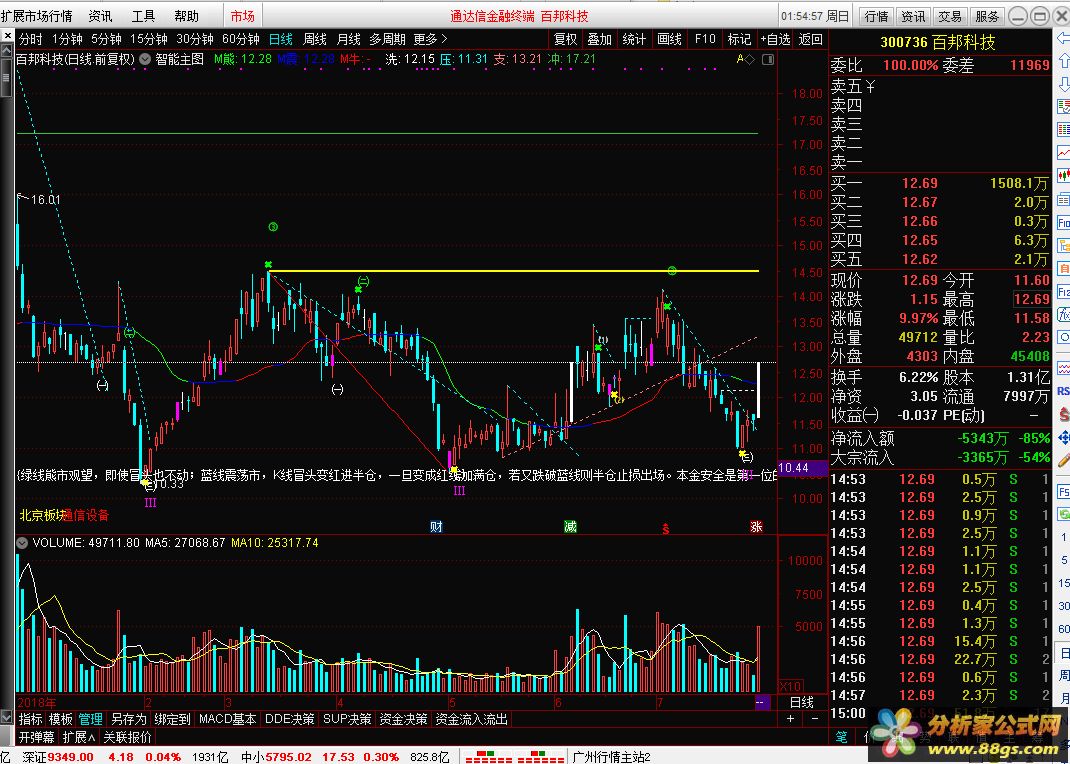The height and width of the screenshot is (764, 1070).
Task: Click the red 涨 marker icon under chart
Action: coord(756,526)
